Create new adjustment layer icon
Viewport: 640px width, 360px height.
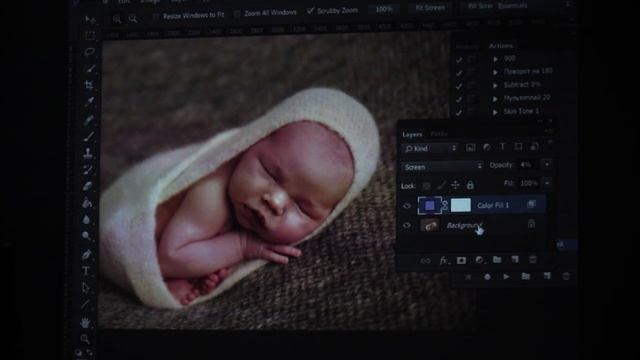click(x=479, y=260)
